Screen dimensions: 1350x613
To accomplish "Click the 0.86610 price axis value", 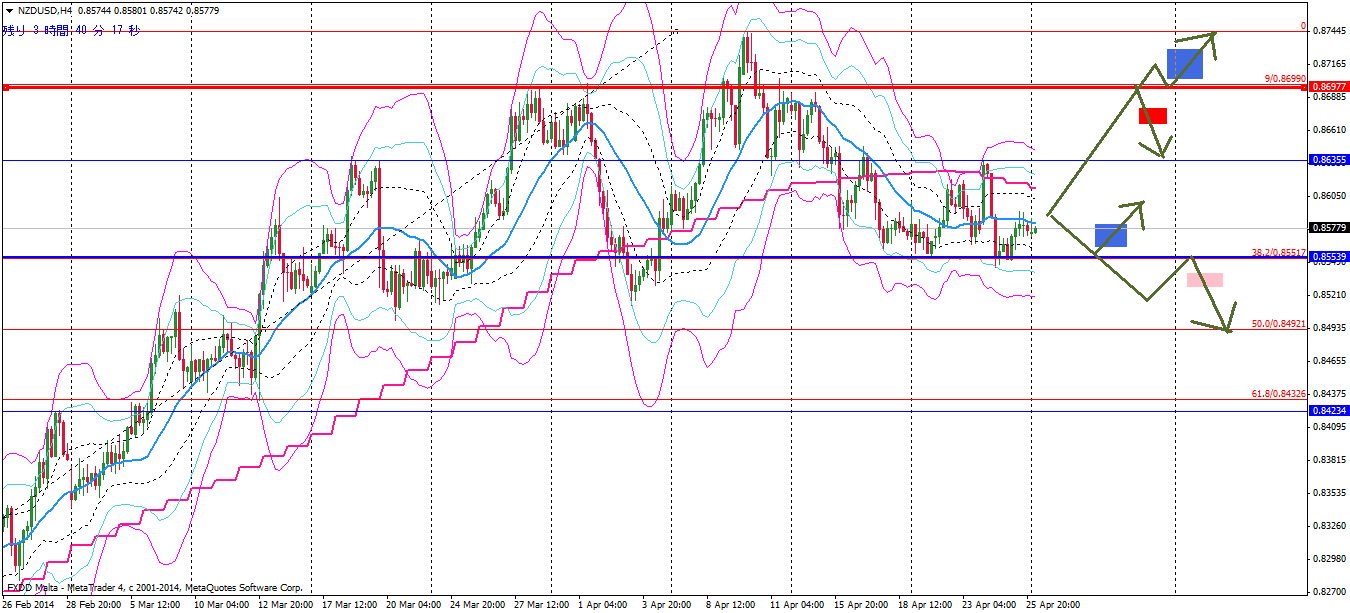I will [1329, 130].
